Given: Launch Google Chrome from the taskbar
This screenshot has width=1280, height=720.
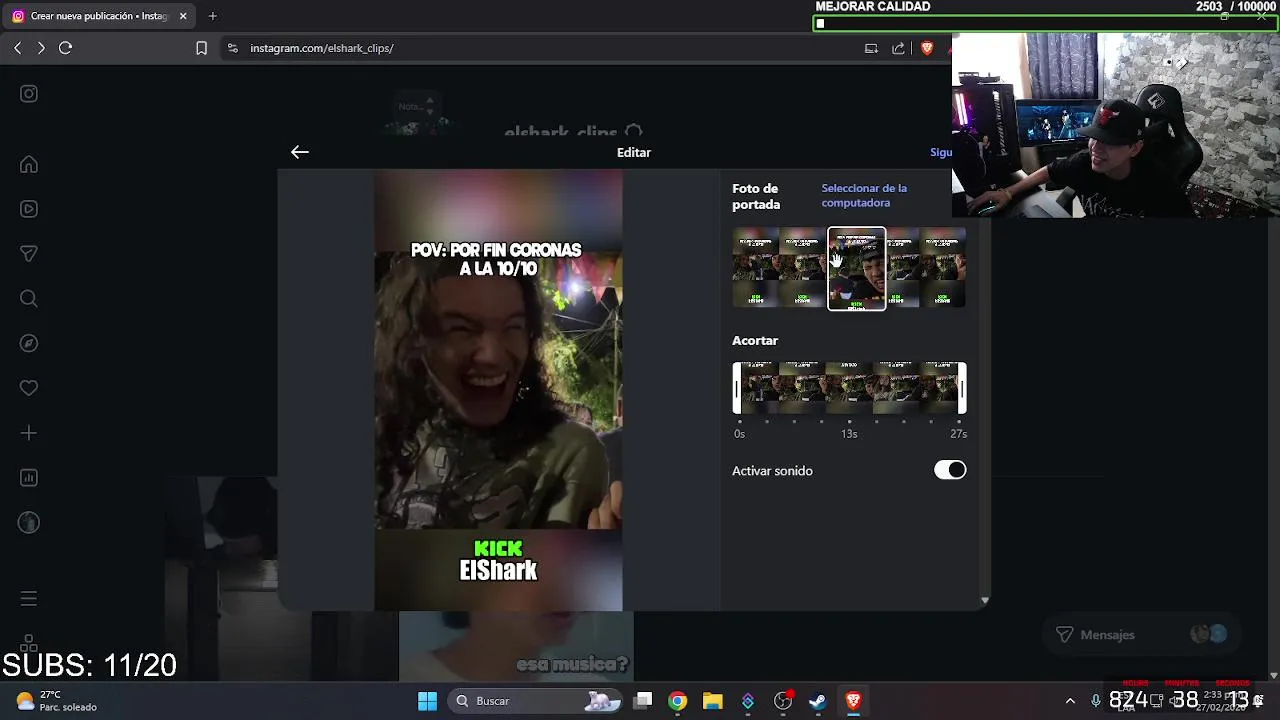Looking at the screenshot, I should [x=678, y=701].
